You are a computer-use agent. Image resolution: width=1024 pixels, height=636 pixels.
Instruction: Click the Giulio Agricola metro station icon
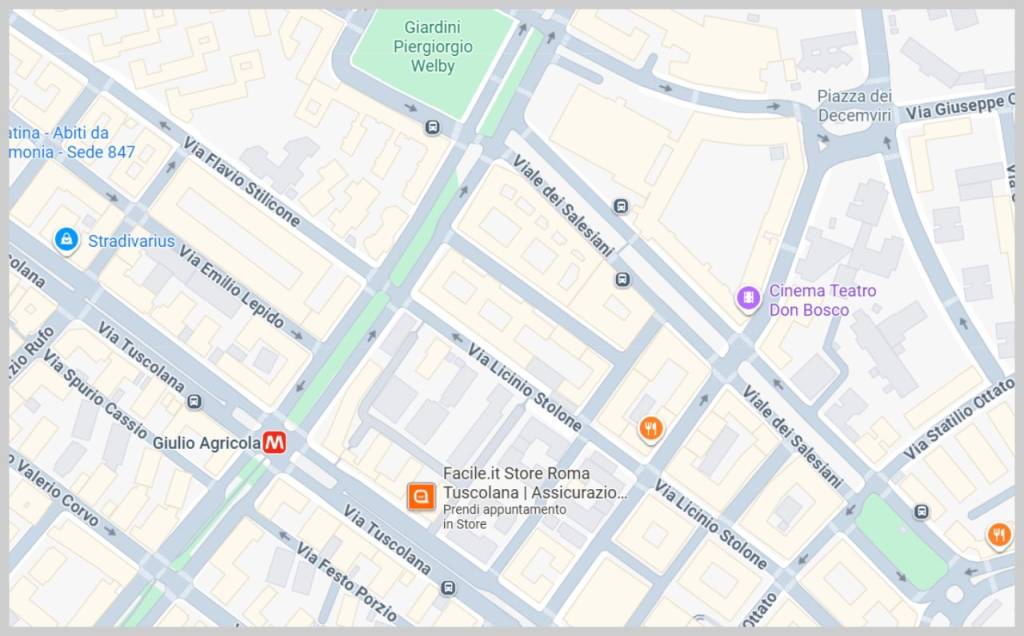tap(274, 443)
